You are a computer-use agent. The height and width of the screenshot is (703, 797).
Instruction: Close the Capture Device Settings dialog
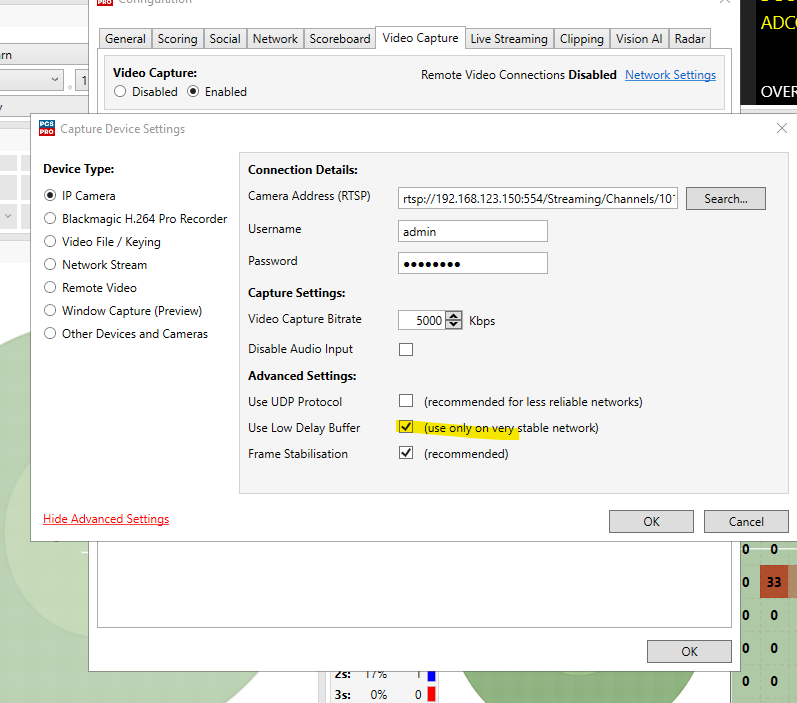(x=781, y=129)
